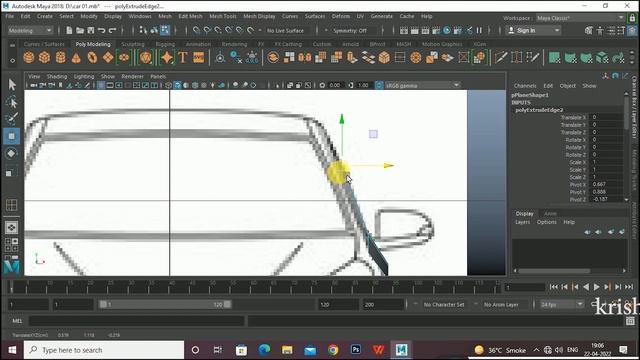Click the MEL command input line
640x360 pixels.
137,321
